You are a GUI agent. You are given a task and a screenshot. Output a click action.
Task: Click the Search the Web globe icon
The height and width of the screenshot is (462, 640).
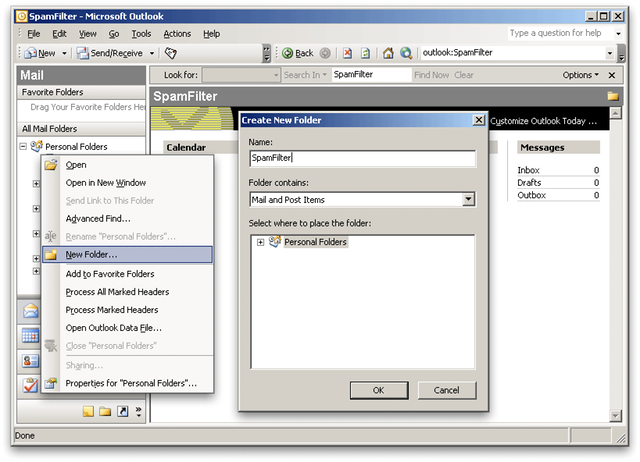pyautogui.click(x=406, y=53)
